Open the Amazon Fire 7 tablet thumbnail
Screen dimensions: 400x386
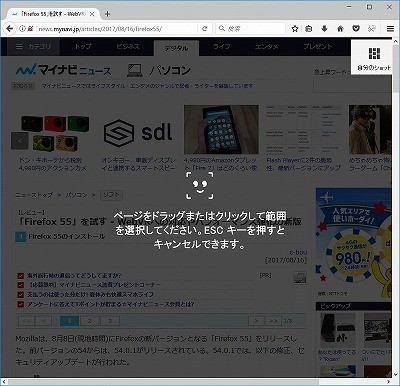221,129
